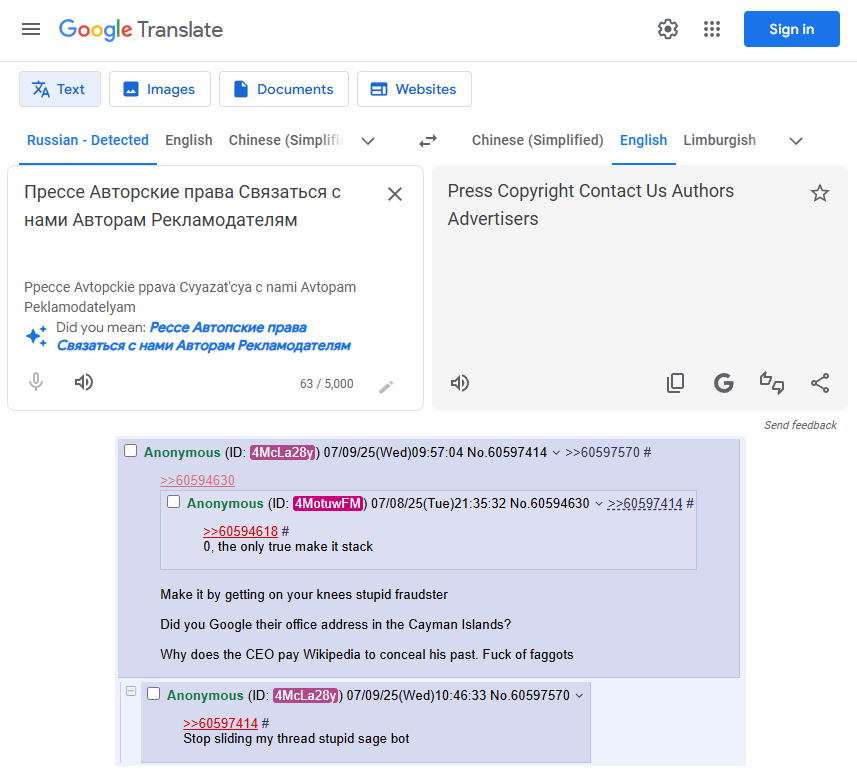Screen dimensions: 857x780
Task: Open dashed backlink >>60597414 in quoted post
Action: tap(645, 503)
